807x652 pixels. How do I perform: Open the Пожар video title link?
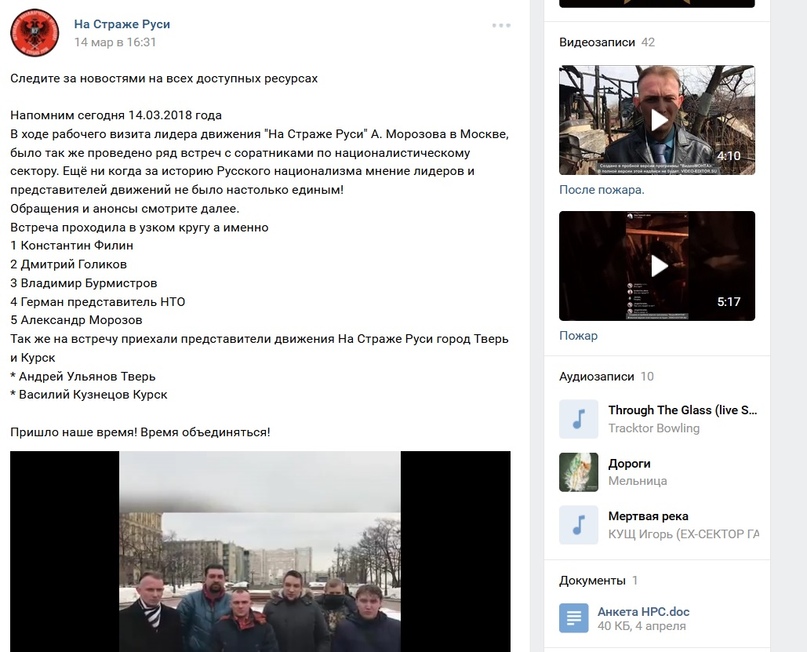pos(578,336)
